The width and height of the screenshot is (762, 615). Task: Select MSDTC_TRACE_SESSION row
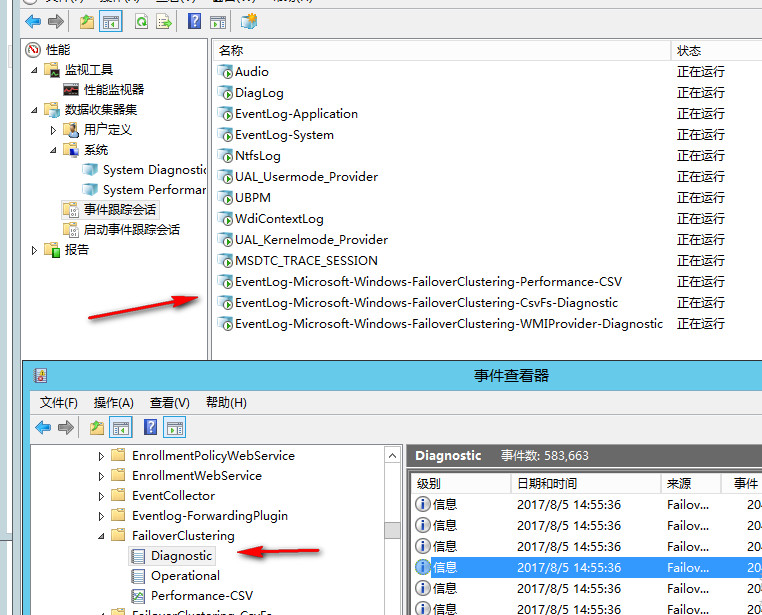pyautogui.click(x=297, y=261)
